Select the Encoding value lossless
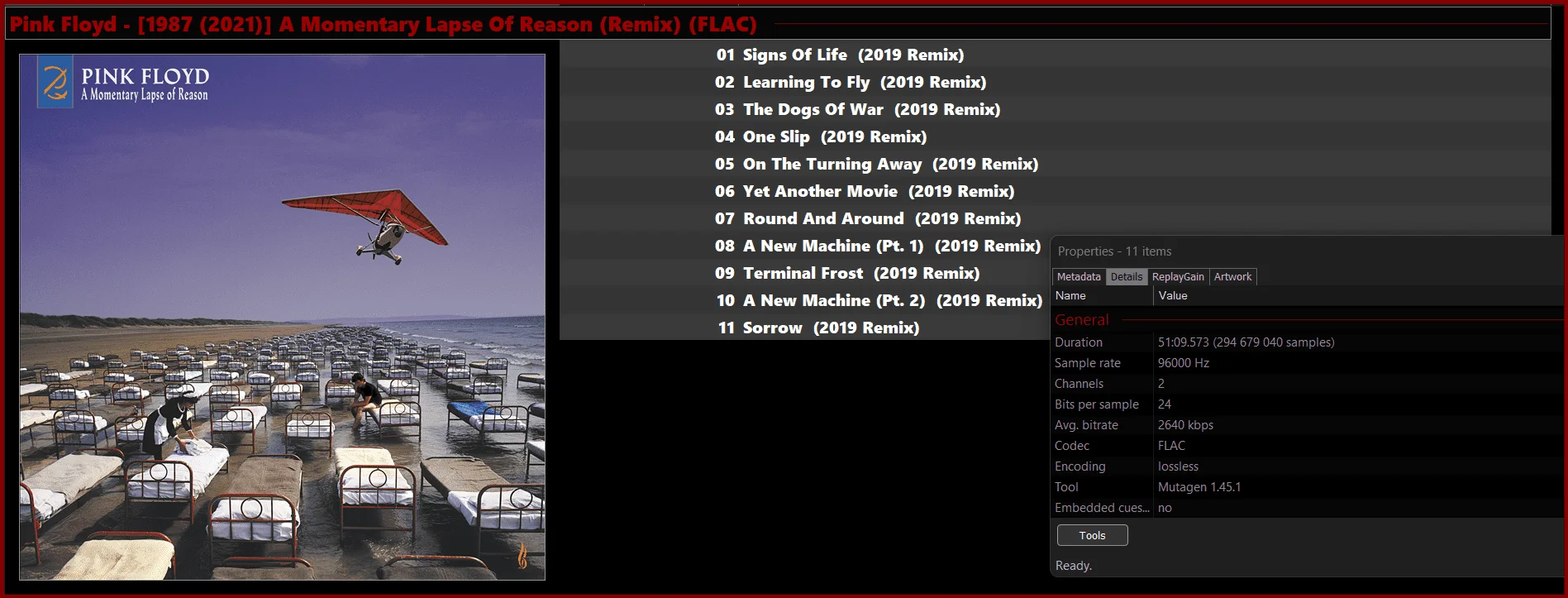The width and height of the screenshot is (1568, 598). 1178,466
